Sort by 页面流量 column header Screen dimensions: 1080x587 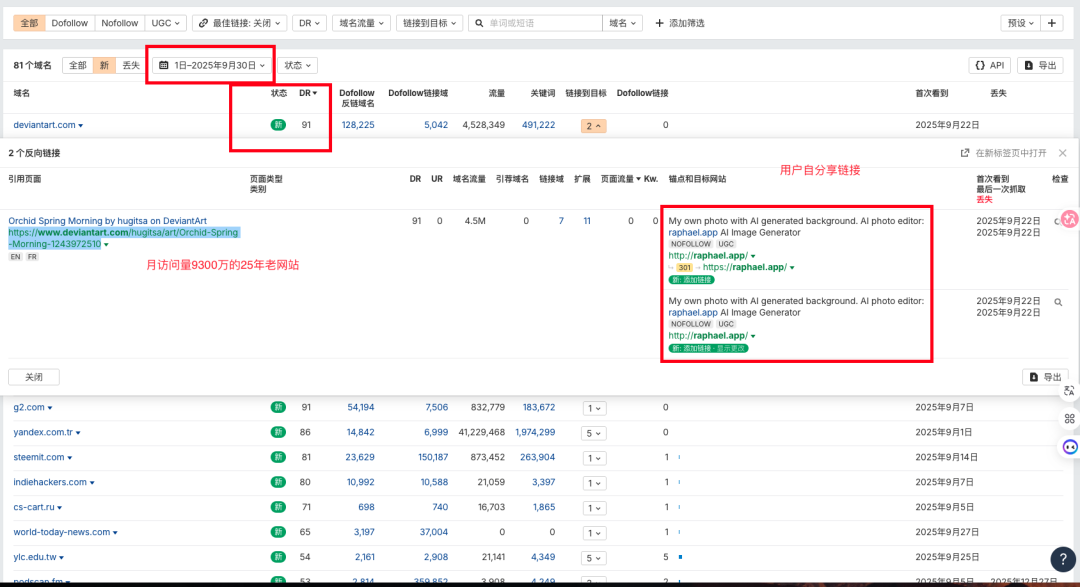click(620, 179)
